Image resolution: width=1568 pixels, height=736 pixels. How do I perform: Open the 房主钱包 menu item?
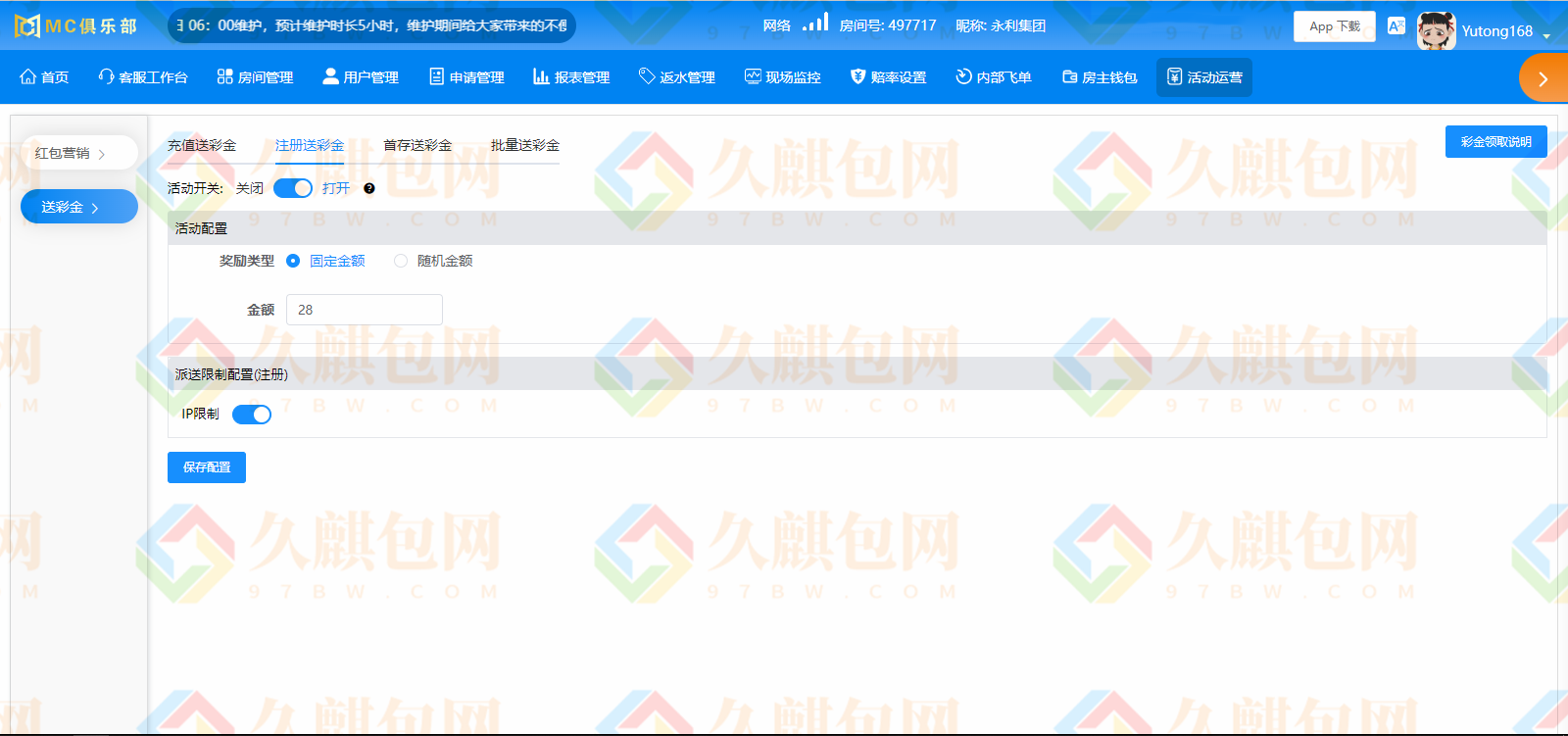[1100, 77]
